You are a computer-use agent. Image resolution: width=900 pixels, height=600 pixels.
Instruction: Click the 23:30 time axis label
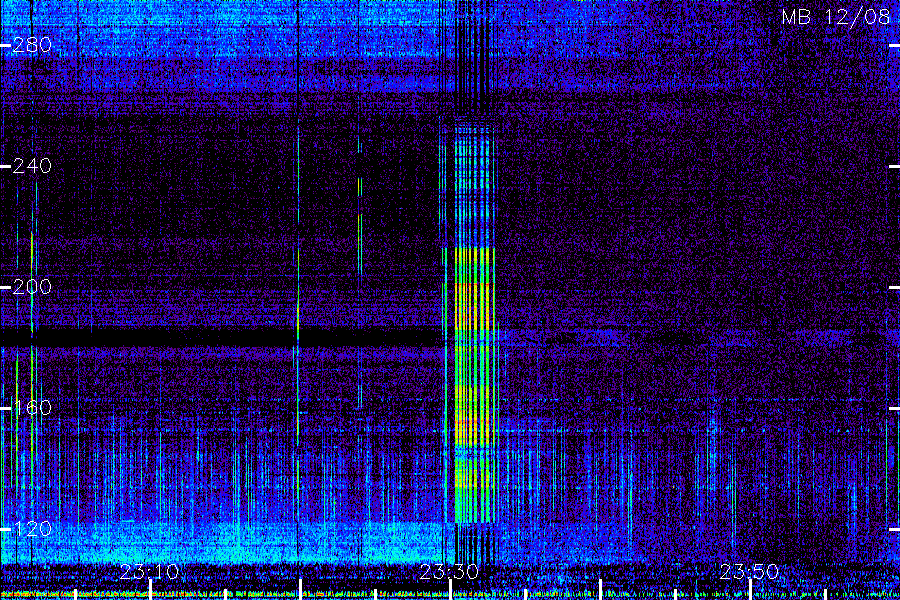point(449,572)
